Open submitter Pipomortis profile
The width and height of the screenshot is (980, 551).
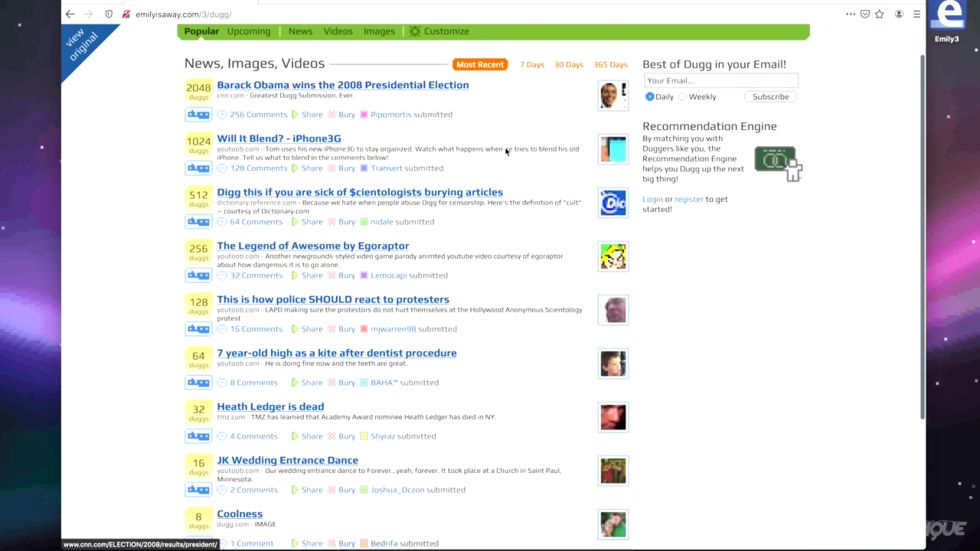pyautogui.click(x=391, y=115)
